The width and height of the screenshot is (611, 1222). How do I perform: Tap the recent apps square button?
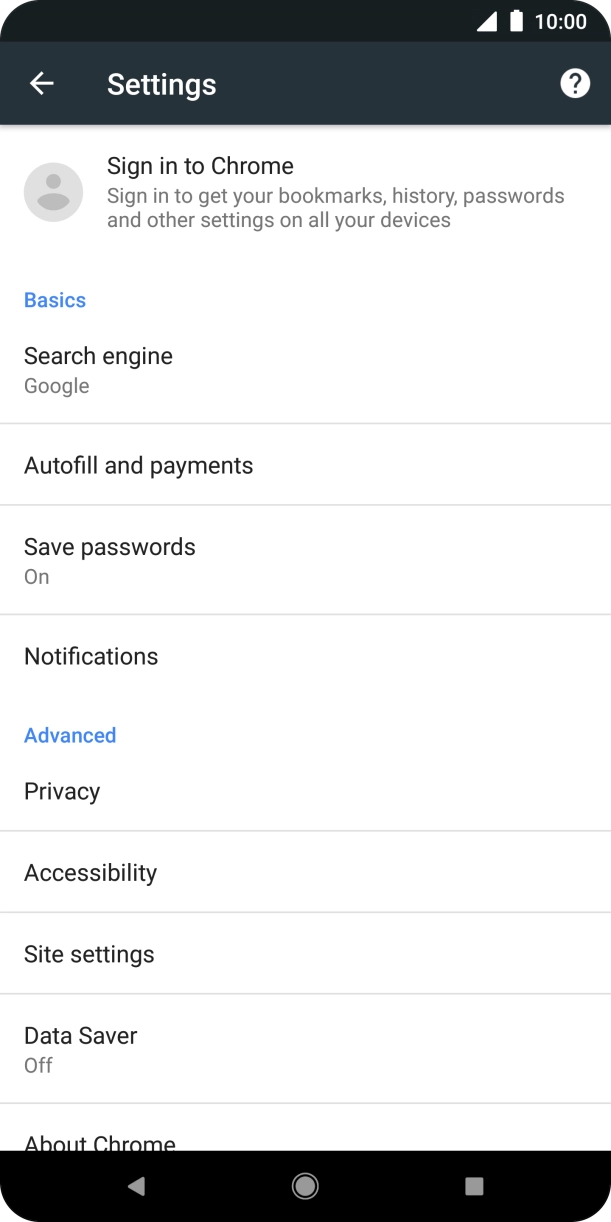[474, 1186]
